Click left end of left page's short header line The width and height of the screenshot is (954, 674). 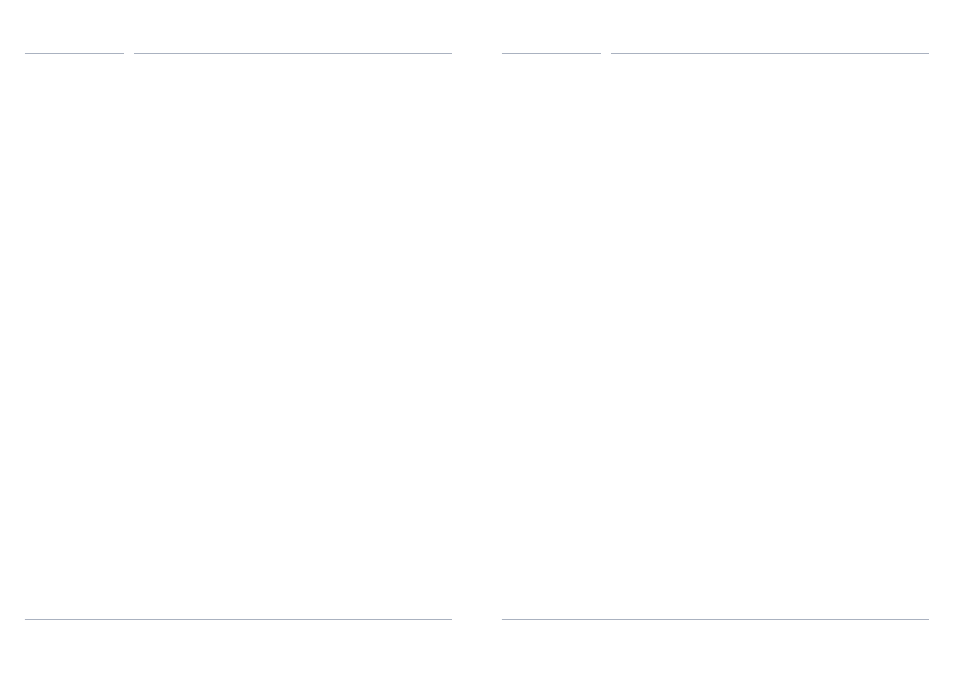[x=27, y=53]
